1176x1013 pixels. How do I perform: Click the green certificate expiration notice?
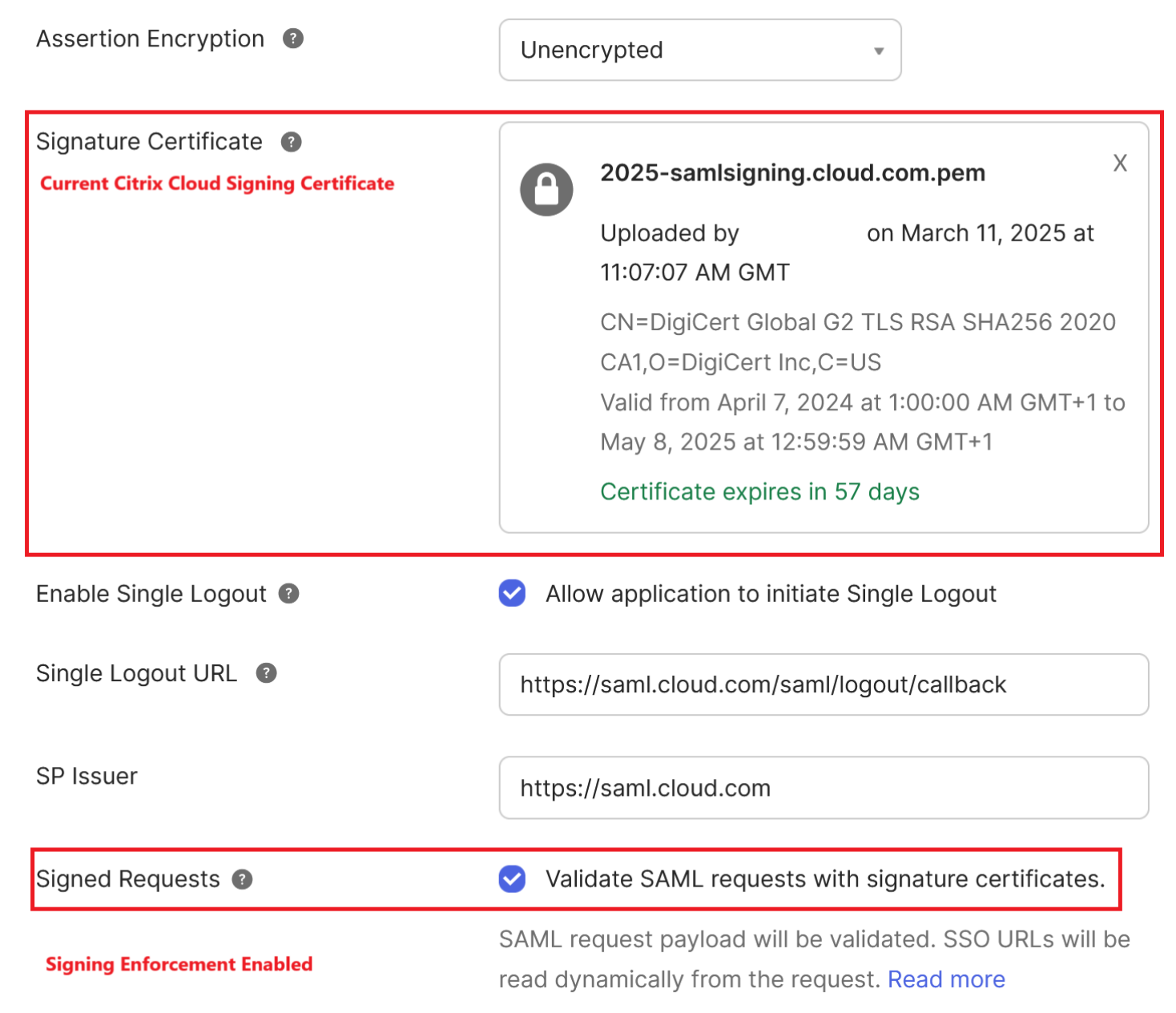[759, 491]
